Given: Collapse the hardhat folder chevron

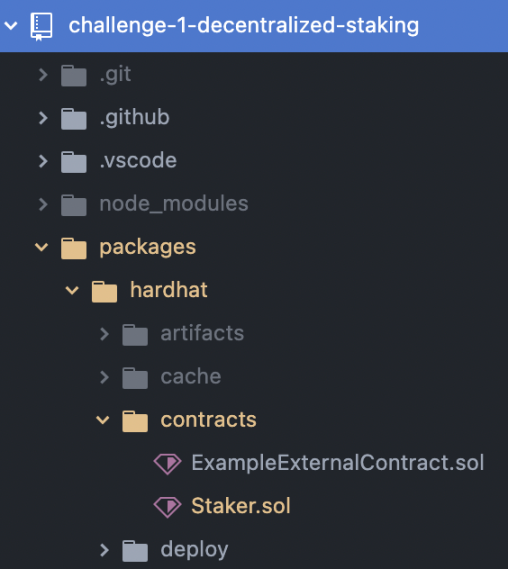Looking at the screenshot, I should [72, 290].
